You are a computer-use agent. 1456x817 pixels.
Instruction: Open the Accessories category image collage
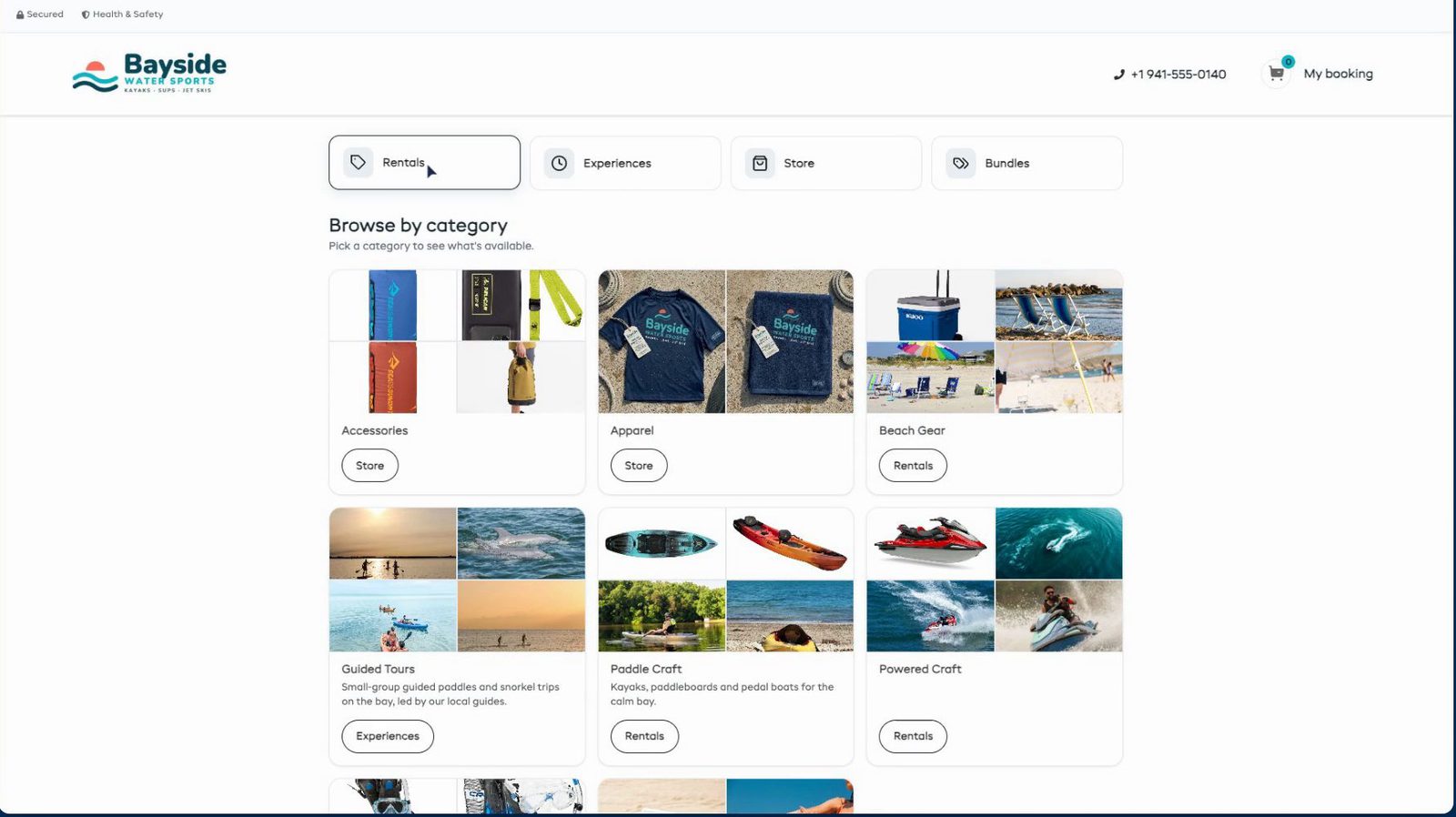coord(457,342)
